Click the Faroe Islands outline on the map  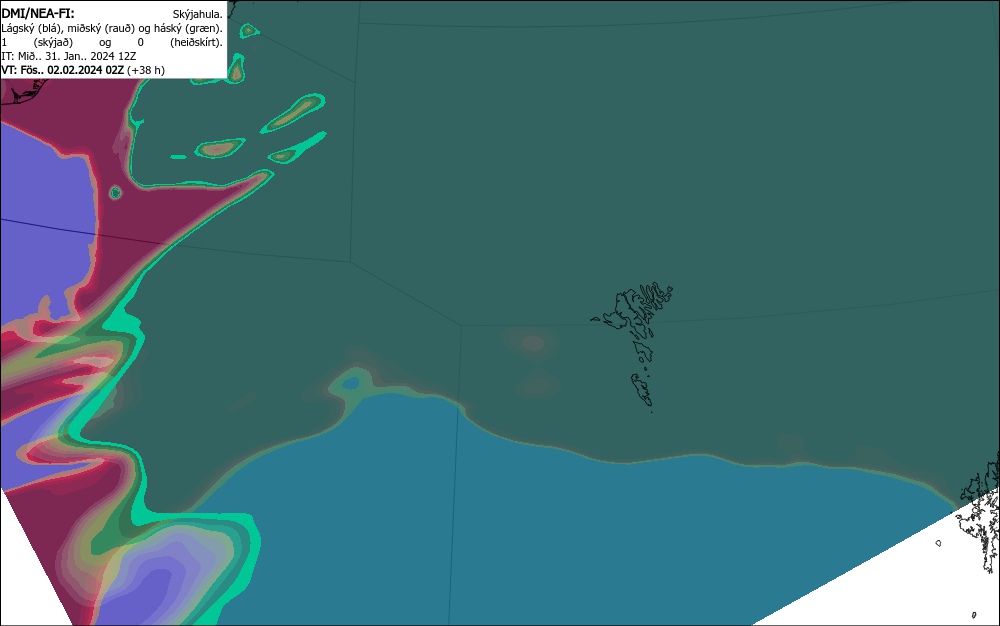[633, 347]
